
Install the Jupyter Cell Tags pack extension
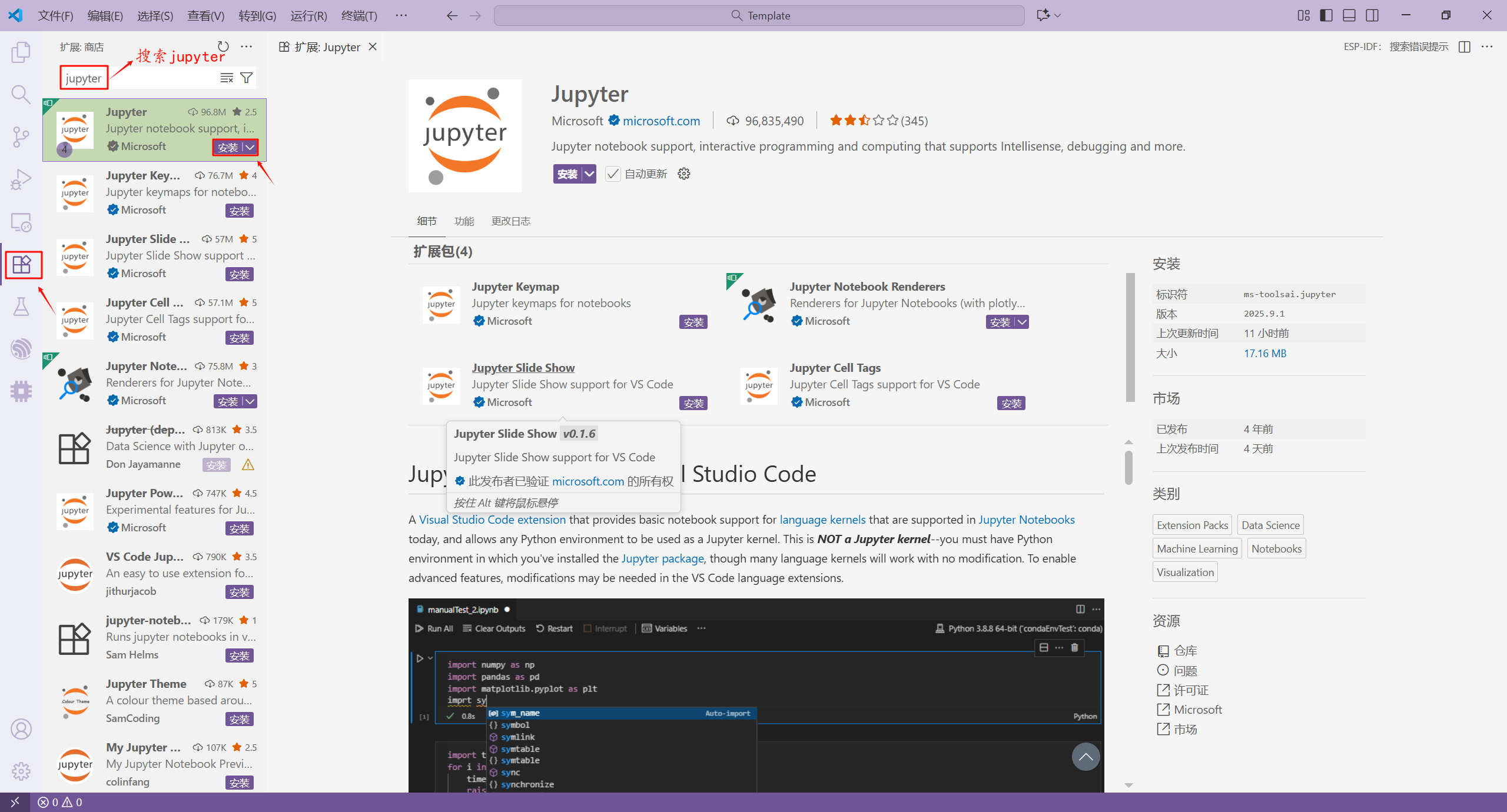pos(1011,403)
